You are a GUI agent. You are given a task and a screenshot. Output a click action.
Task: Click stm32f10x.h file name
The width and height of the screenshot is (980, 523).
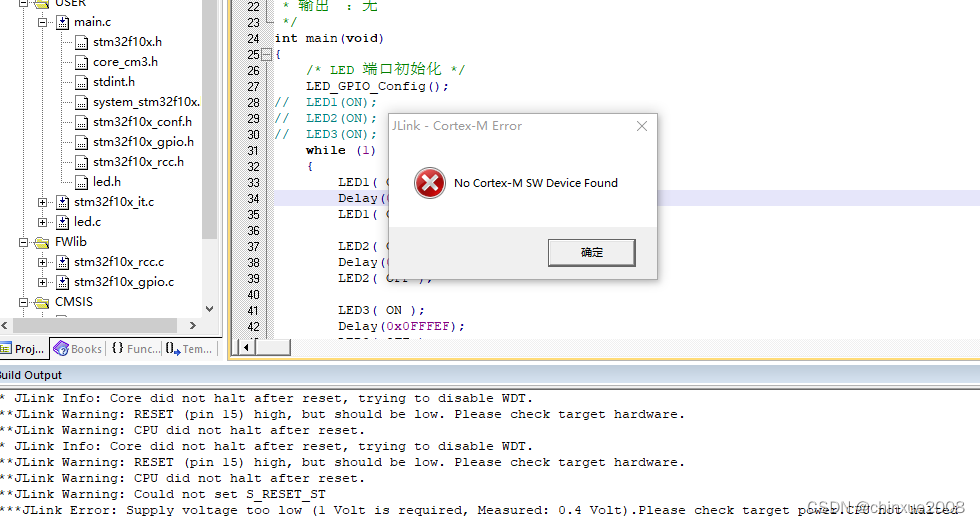click(x=127, y=42)
